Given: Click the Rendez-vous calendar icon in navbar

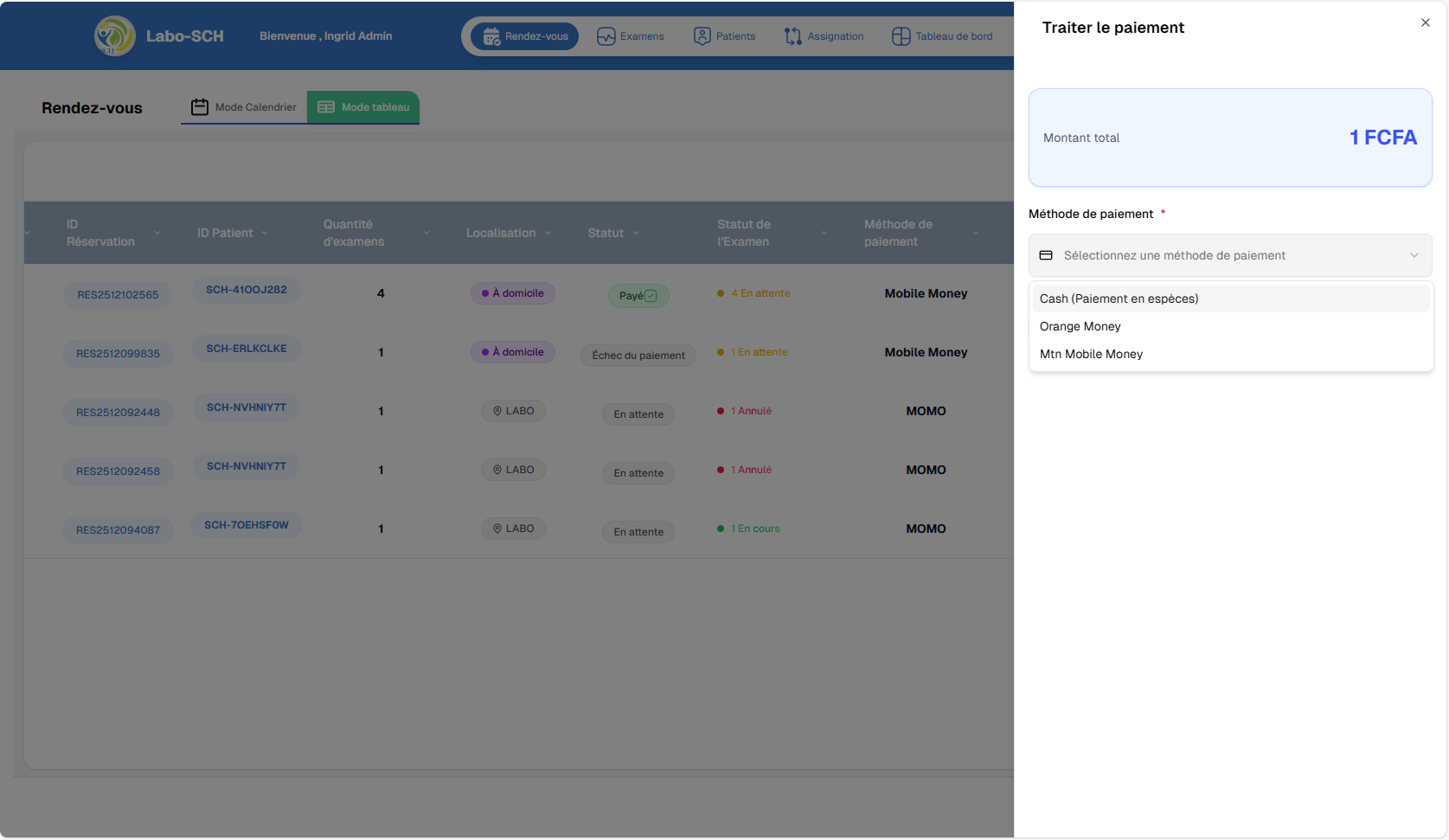Looking at the screenshot, I should tap(491, 36).
